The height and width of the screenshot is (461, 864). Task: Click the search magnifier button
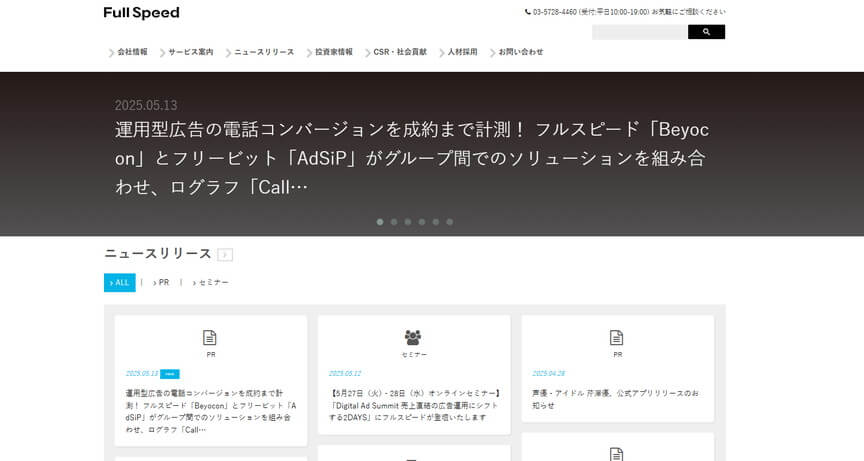706,32
